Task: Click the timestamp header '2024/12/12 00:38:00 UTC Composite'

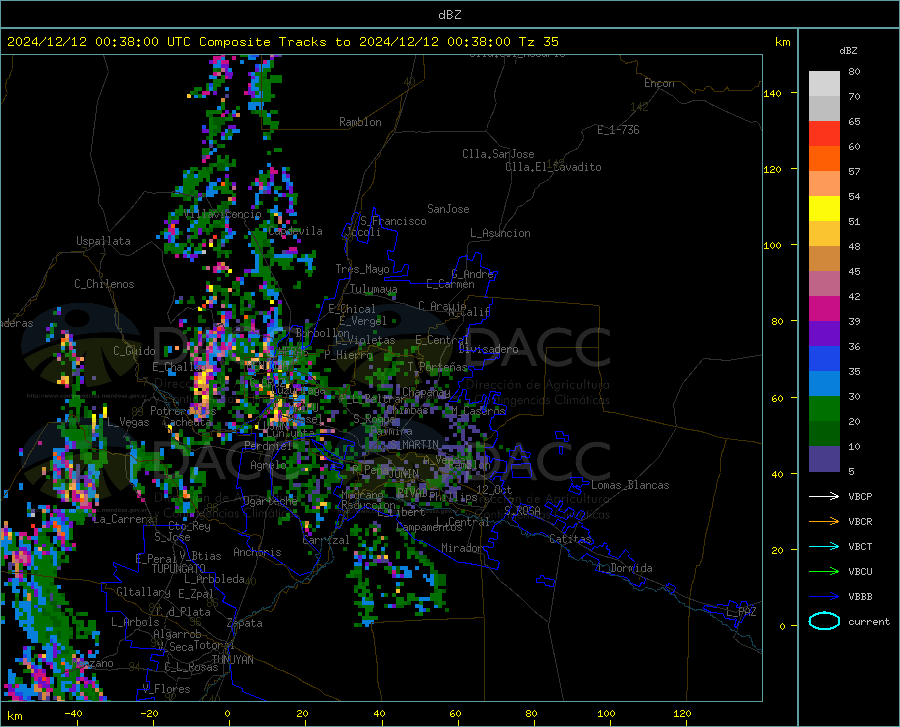Action: click(138, 42)
